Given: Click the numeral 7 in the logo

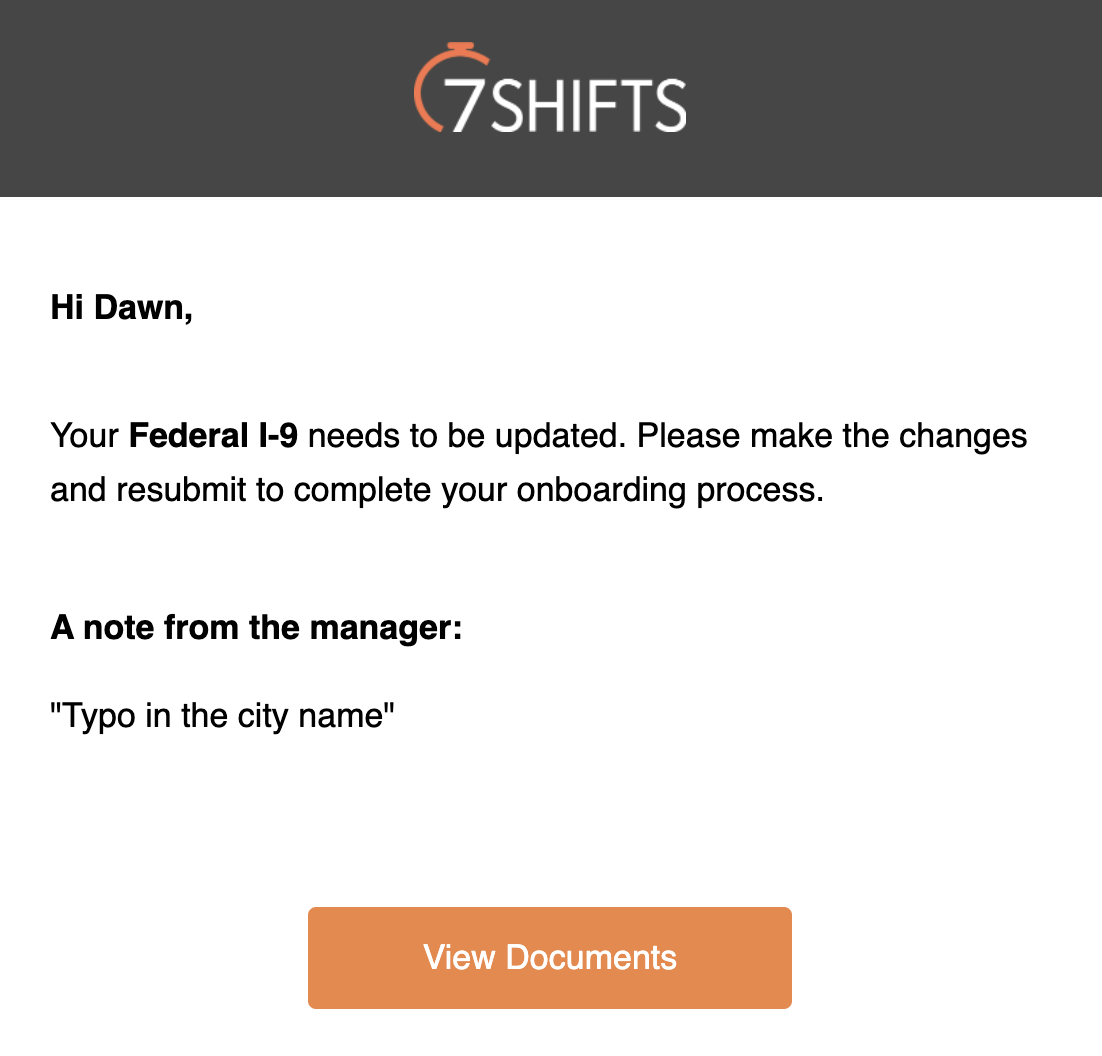Looking at the screenshot, I should tap(465, 105).
